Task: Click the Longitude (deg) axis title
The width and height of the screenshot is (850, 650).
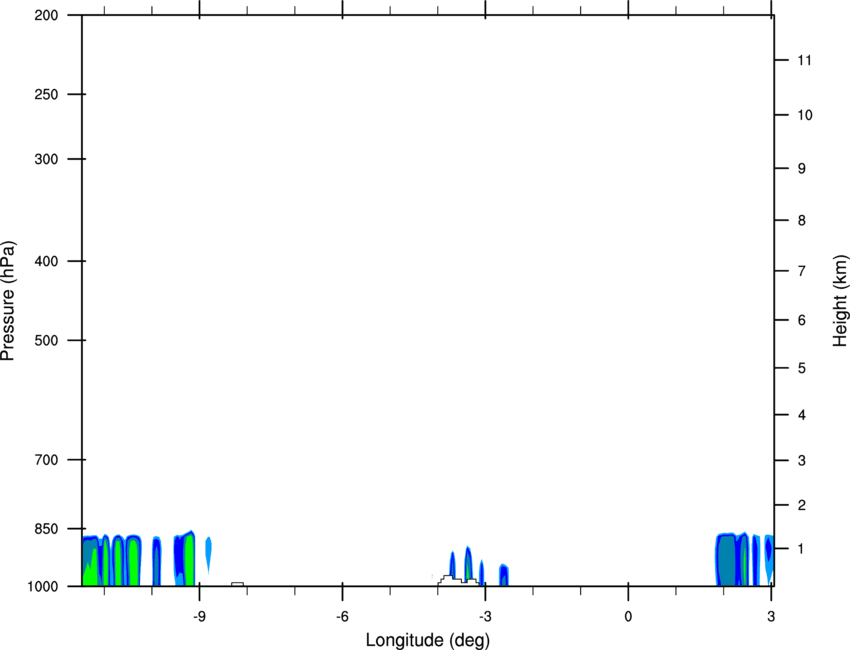Action: point(428,640)
